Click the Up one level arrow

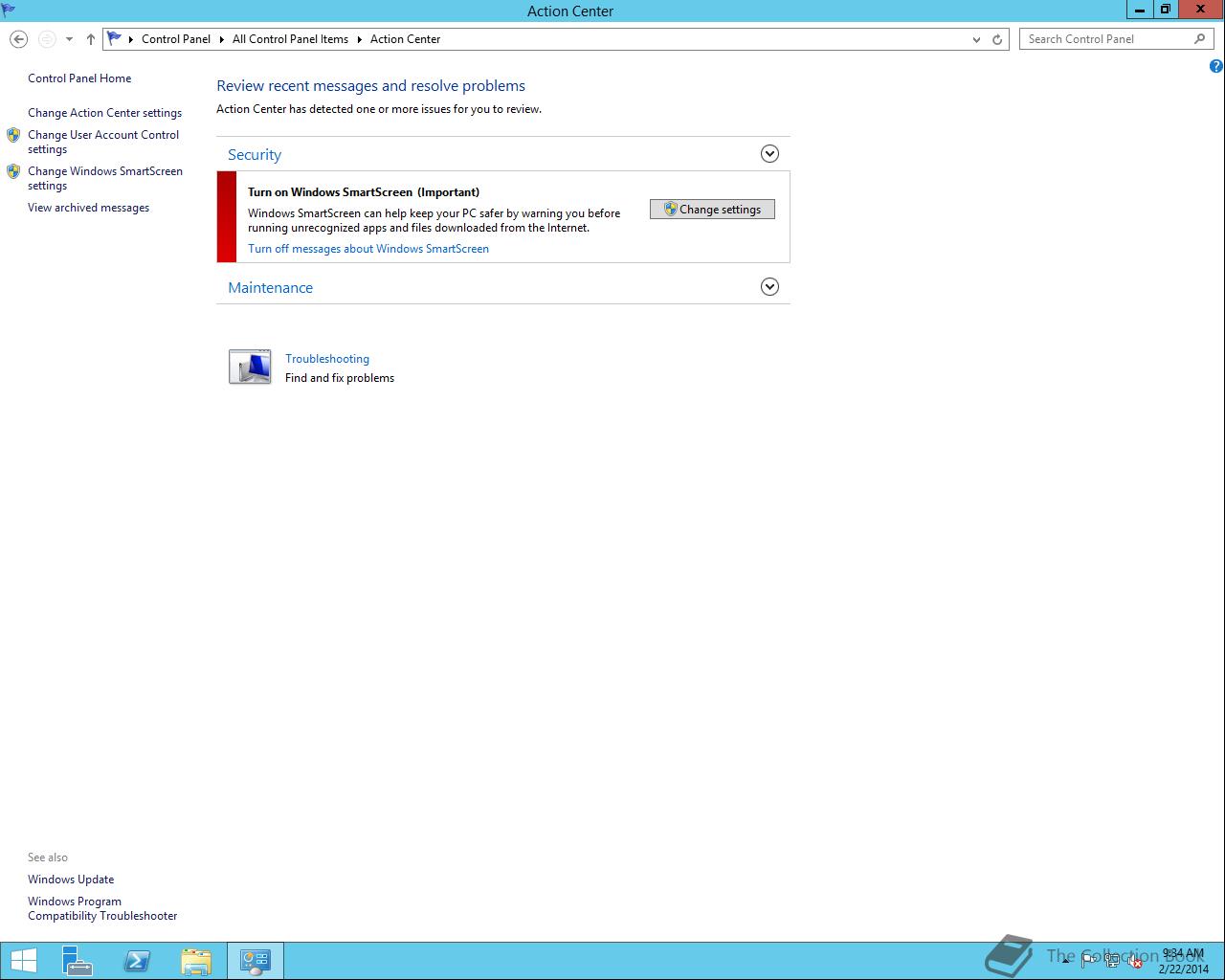click(x=91, y=39)
